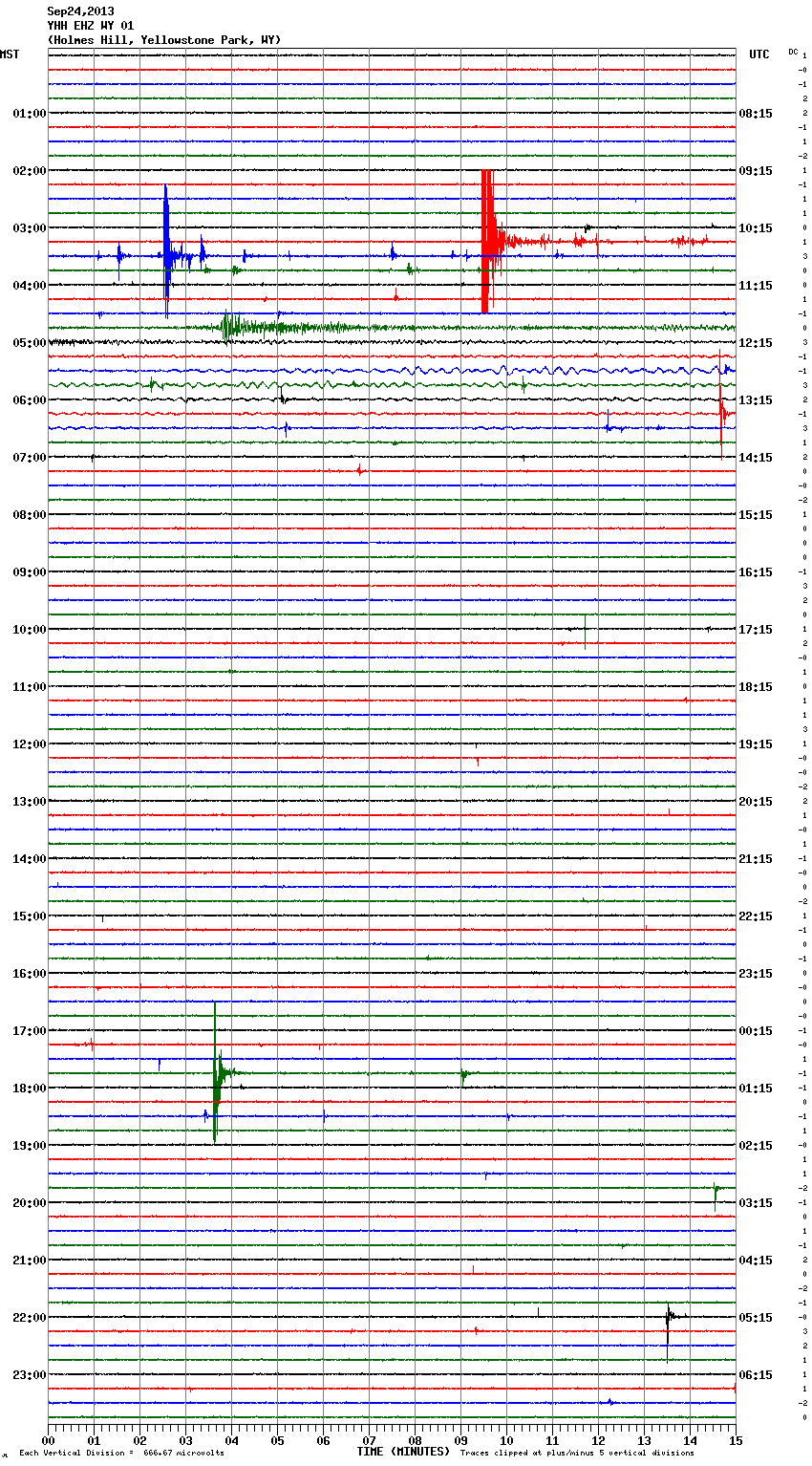The width and height of the screenshot is (812, 1466).
Task: Click the 01:15 UTC time label
Action: click(x=756, y=1089)
